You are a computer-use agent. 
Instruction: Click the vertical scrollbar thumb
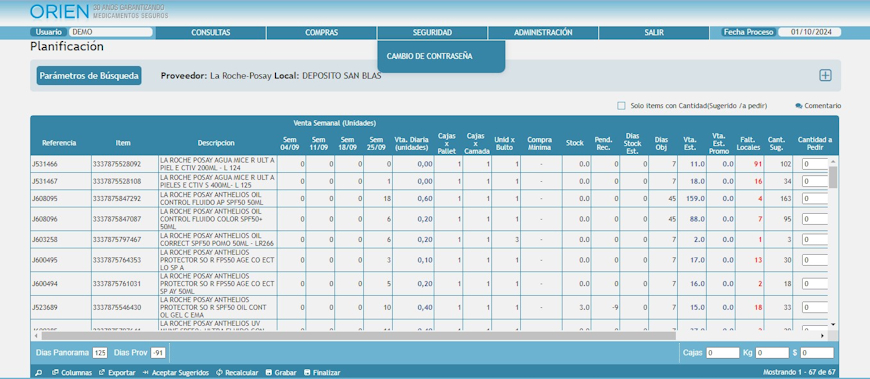(x=833, y=177)
